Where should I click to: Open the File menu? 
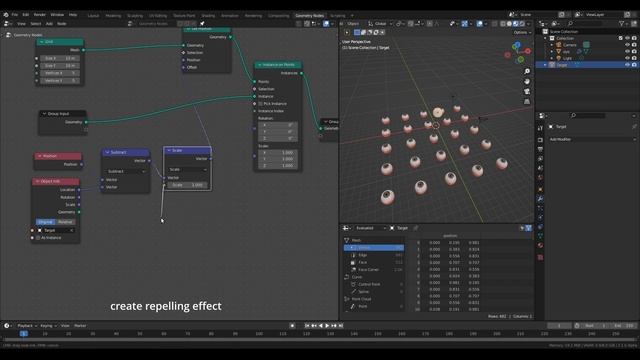pyautogui.click(x=15, y=15)
